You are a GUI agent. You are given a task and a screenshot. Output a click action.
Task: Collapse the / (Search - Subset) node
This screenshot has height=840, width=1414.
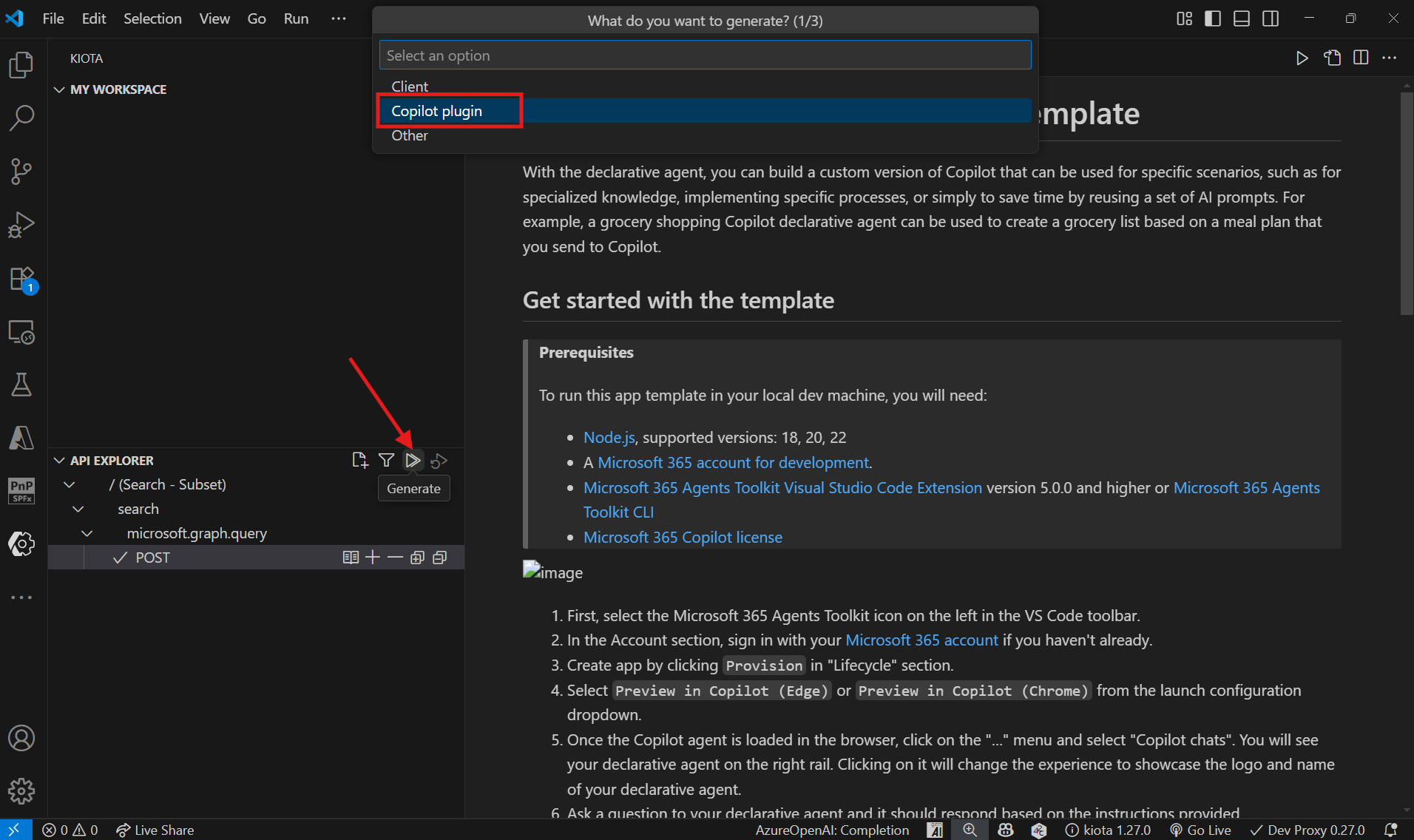point(70,484)
